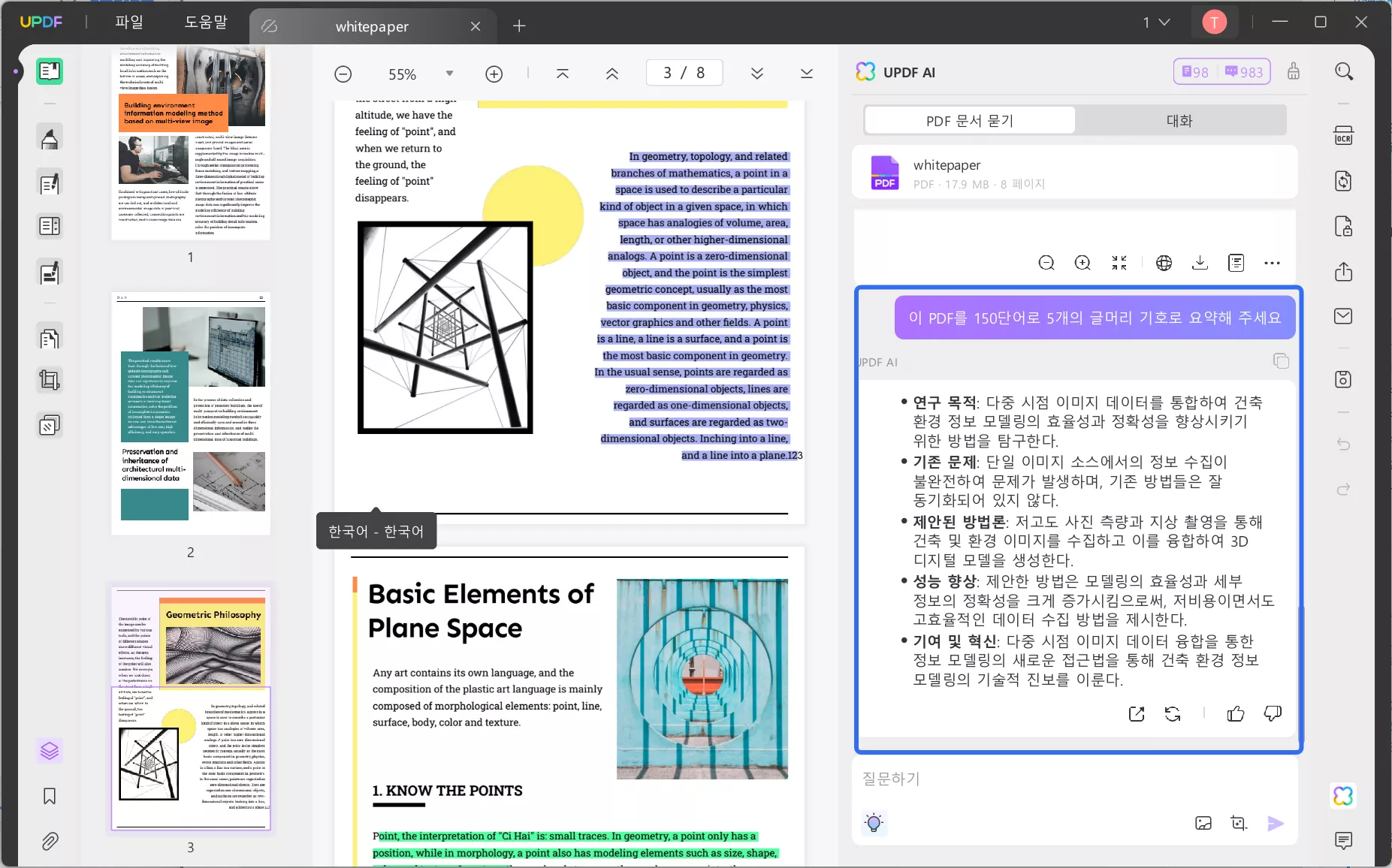This screenshot has height=868, width=1392.
Task: Zoom in the AI mind map view
Action: coord(1082,263)
